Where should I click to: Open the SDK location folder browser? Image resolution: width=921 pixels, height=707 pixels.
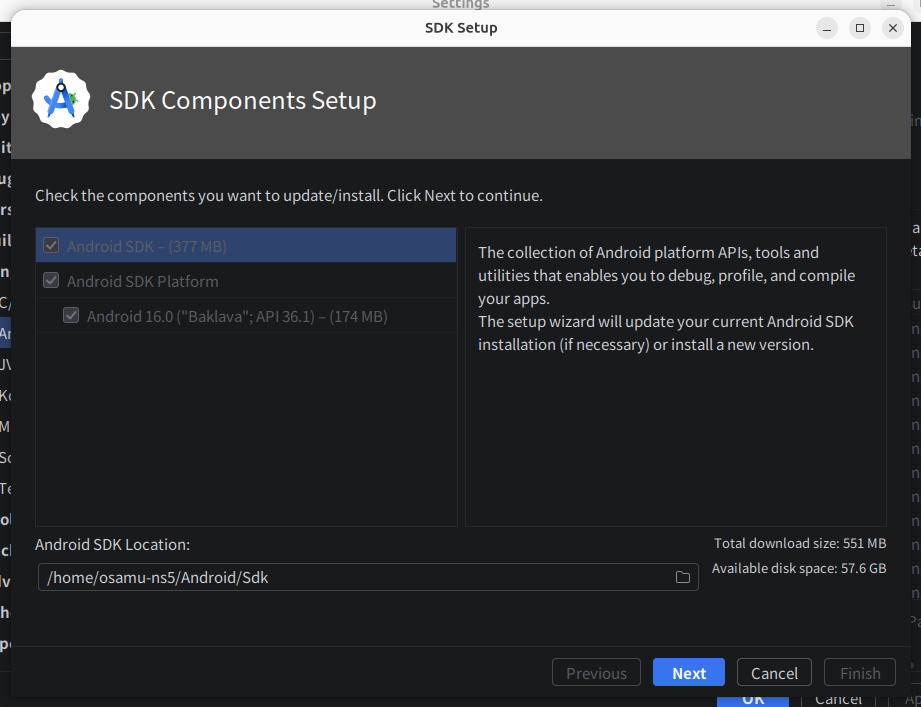point(683,577)
